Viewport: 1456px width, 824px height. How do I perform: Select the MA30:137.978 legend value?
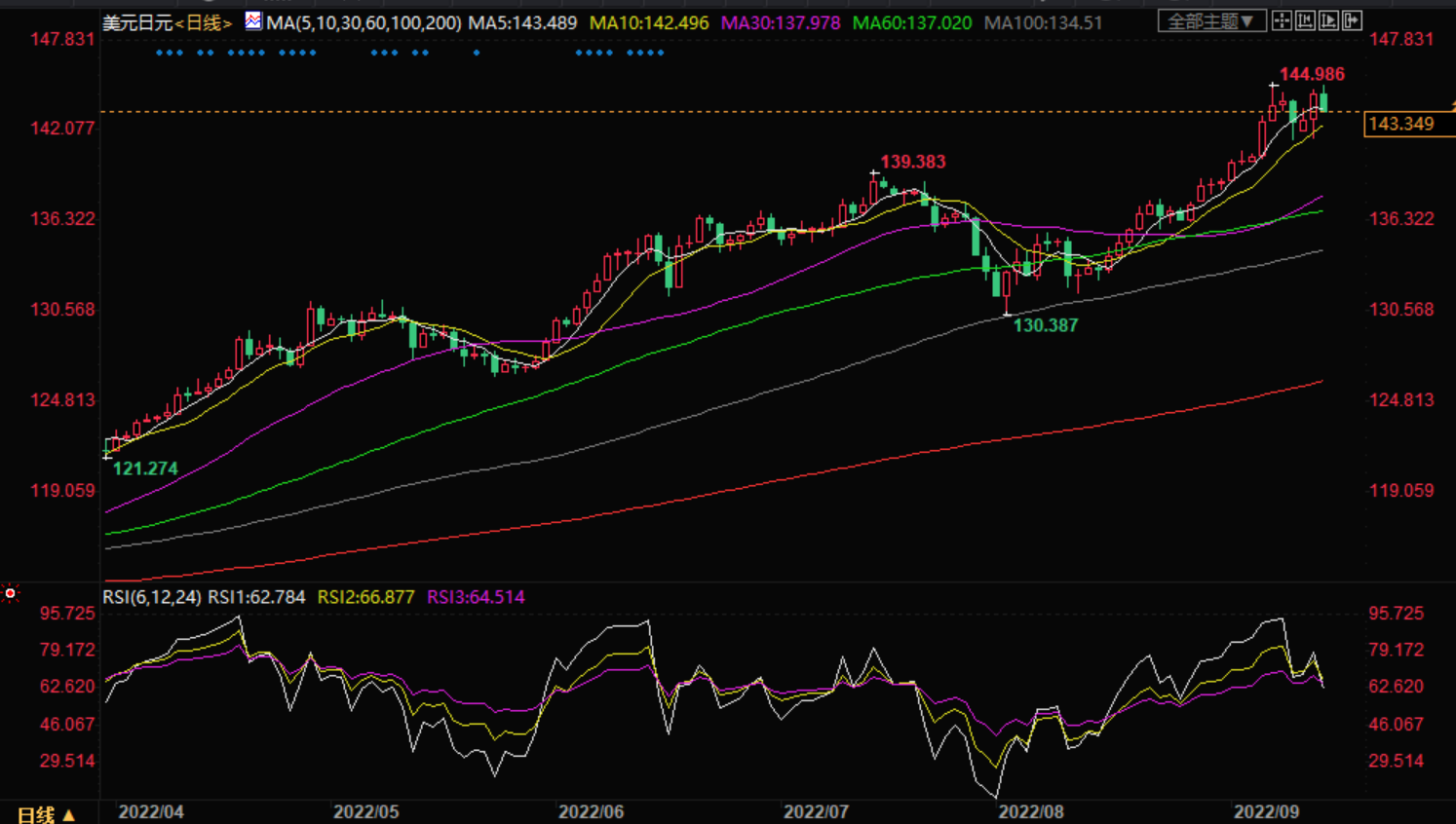pos(781,22)
